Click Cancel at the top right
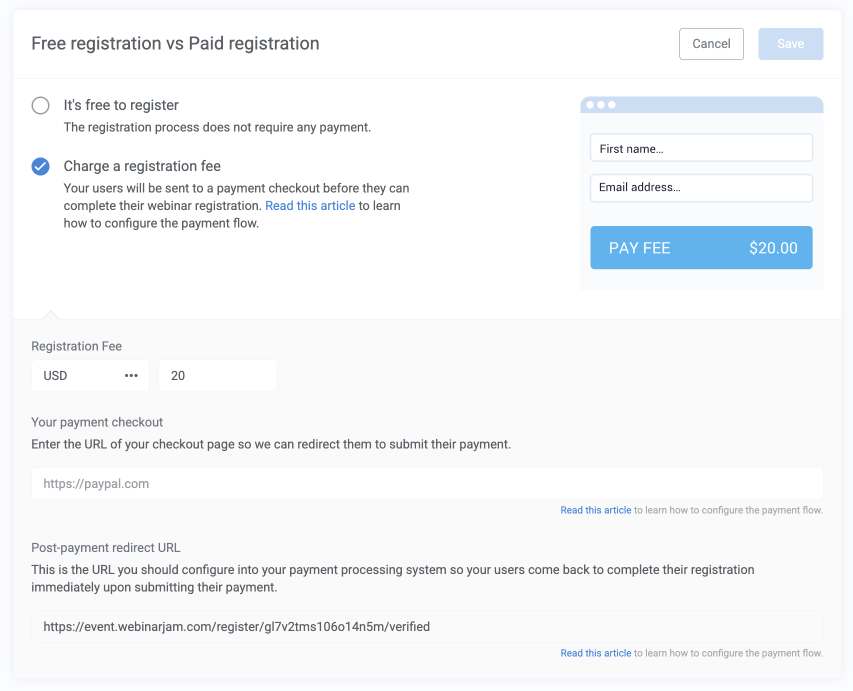Image resolution: width=853 pixels, height=691 pixels. point(711,43)
